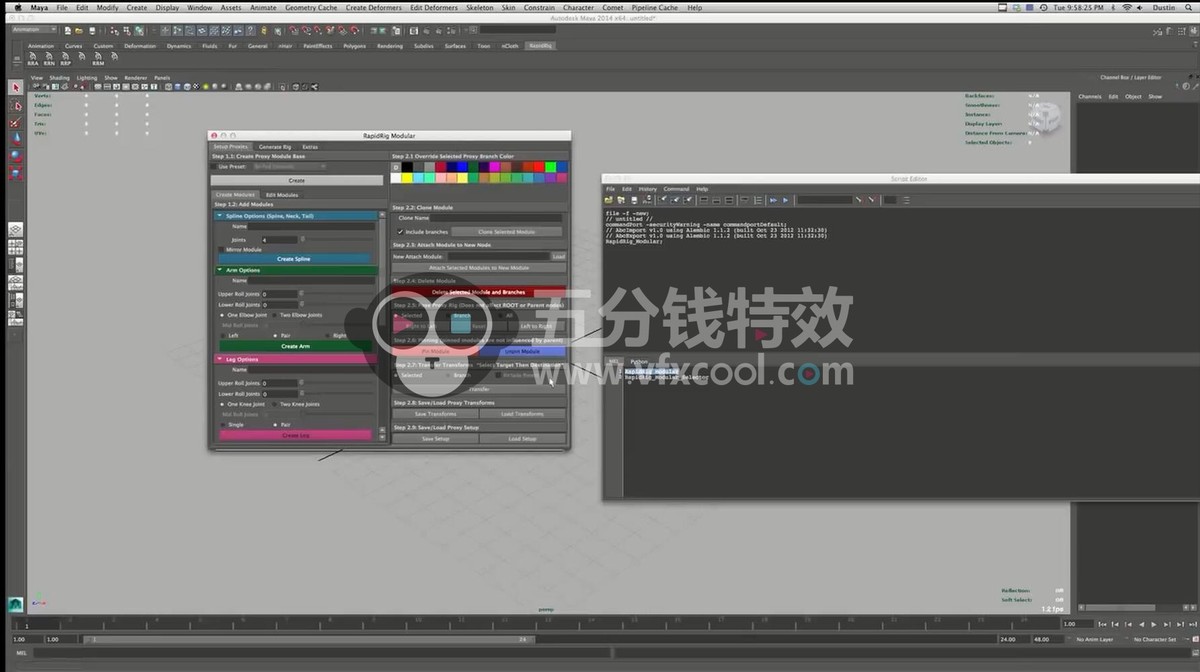The width and height of the screenshot is (1200, 672).
Task: Choose the black proxy branch color swatch
Action: coord(407,167)
